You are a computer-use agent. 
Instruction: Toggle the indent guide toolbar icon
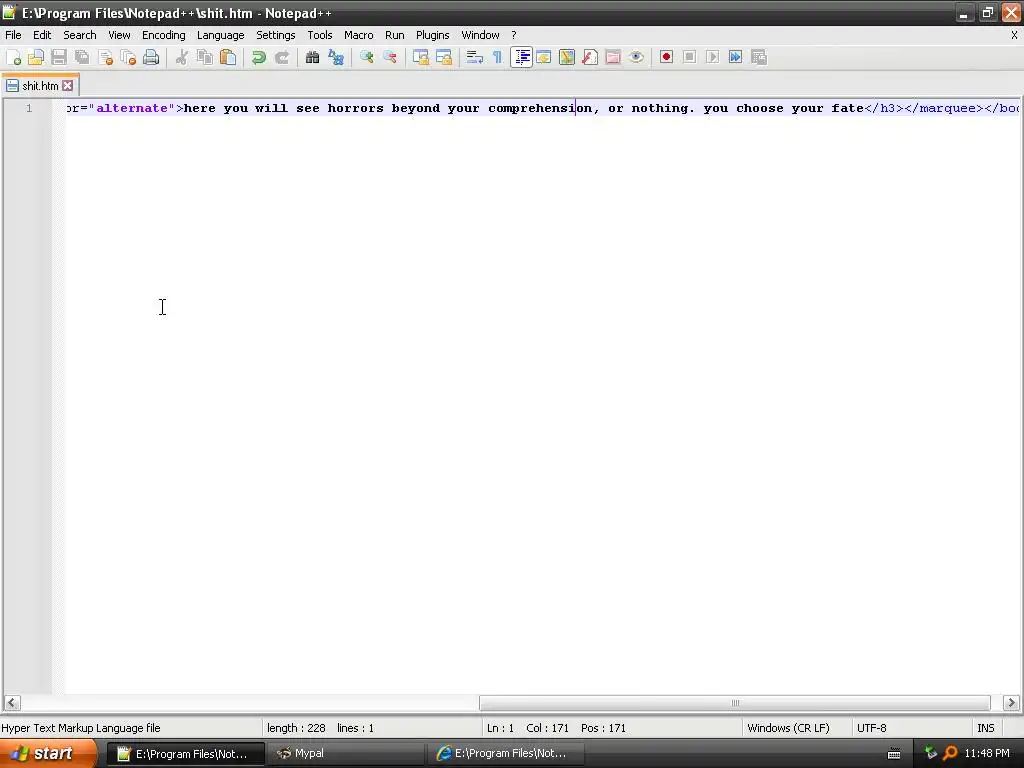point(521,57)
